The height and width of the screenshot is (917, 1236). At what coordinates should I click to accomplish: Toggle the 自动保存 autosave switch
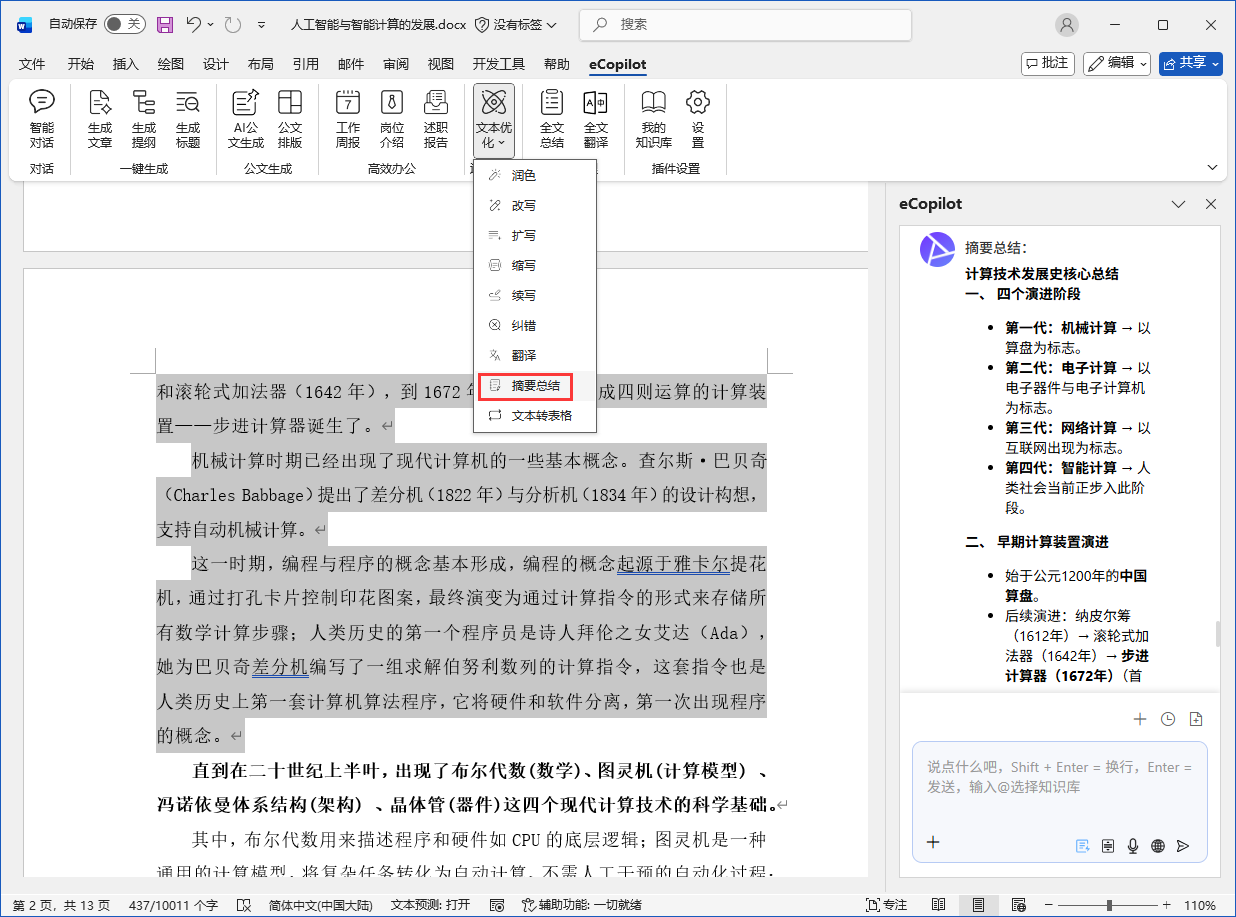124,24
